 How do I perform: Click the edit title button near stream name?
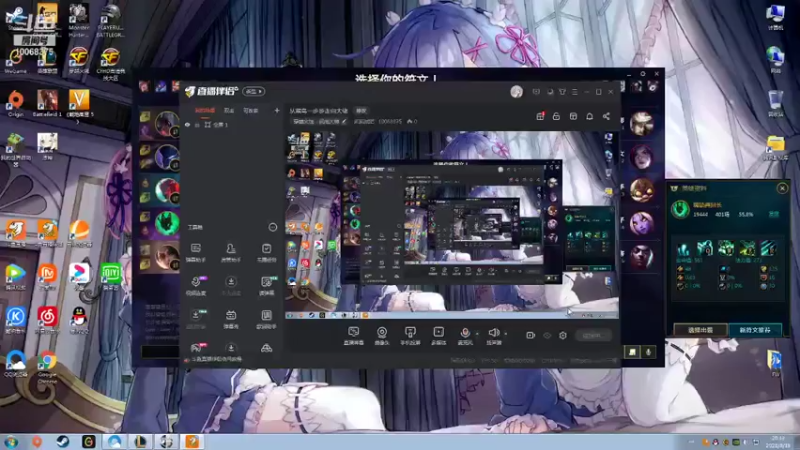(x=361, y=111)
